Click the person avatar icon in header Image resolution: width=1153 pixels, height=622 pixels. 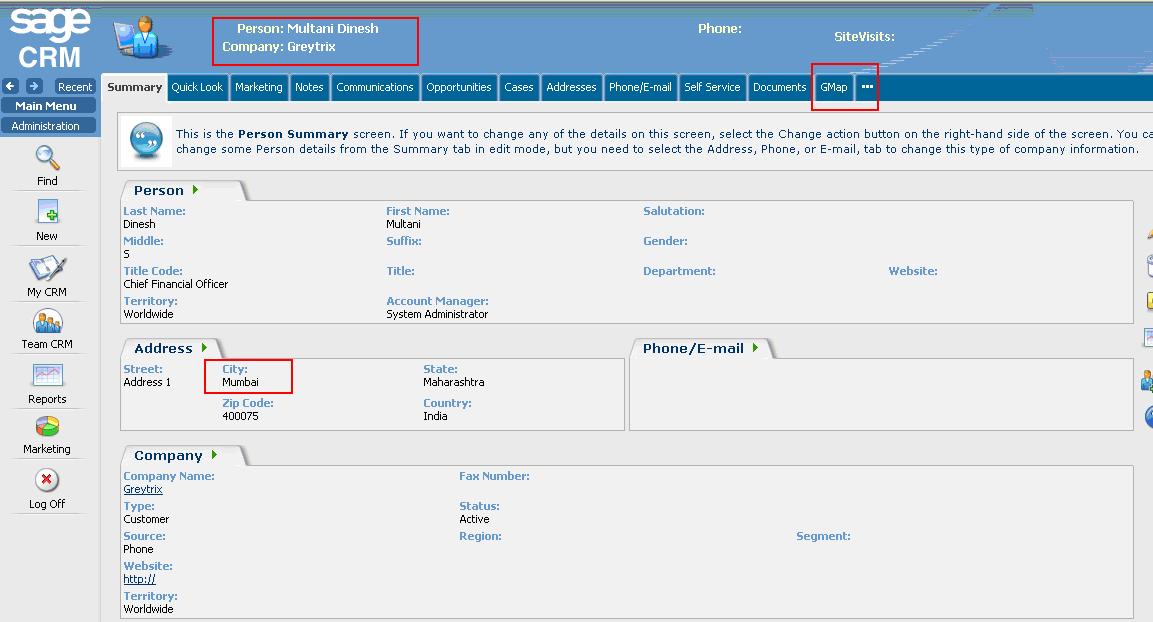pyautogui.click(x=142, y=38)
